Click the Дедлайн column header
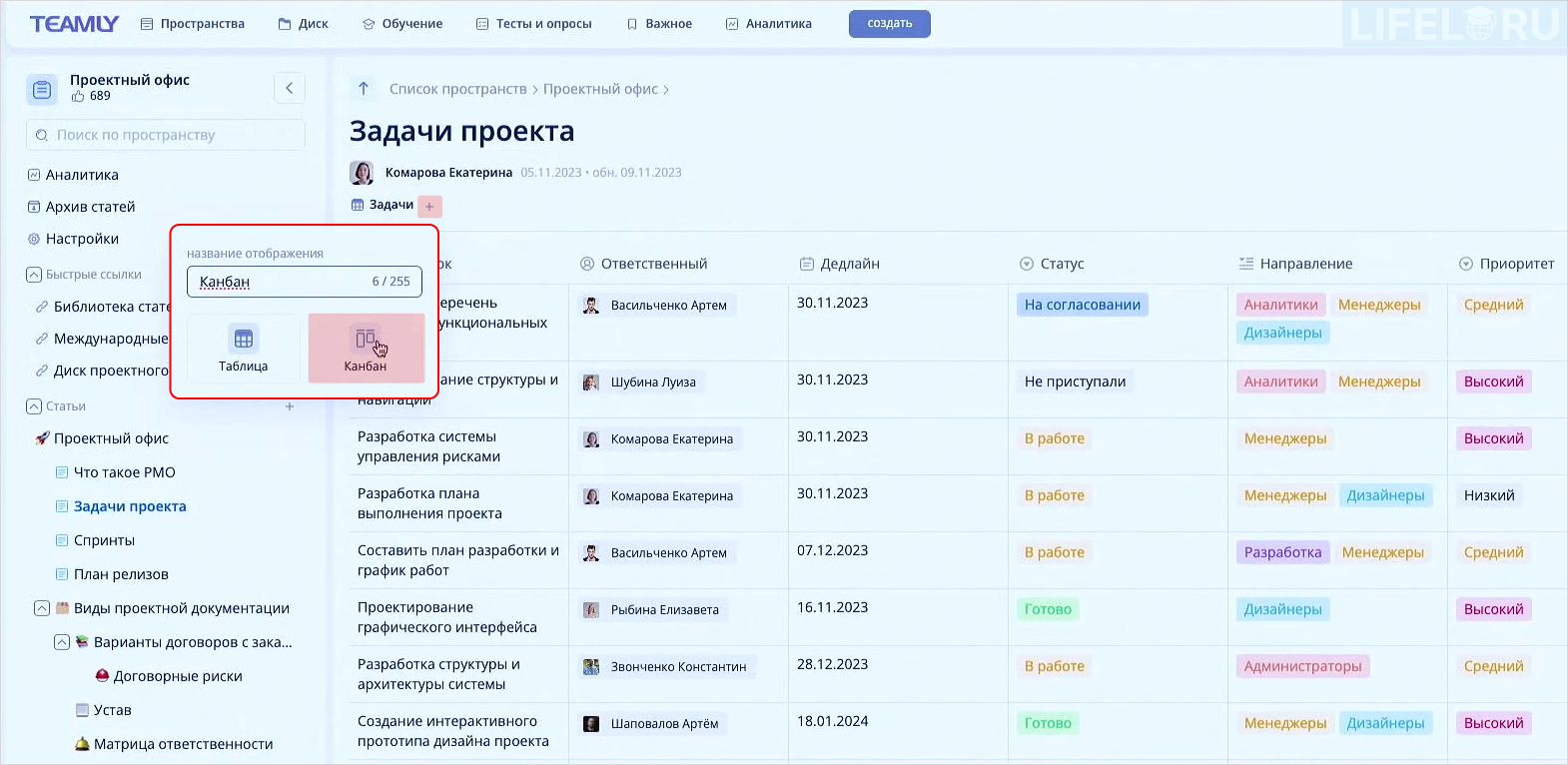 (840, 264)
